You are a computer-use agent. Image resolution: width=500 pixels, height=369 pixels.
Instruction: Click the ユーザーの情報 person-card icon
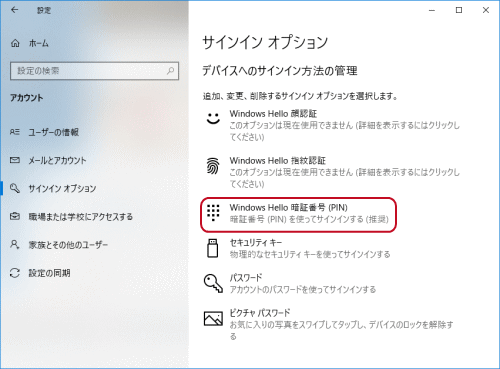[x=15, y=132]
